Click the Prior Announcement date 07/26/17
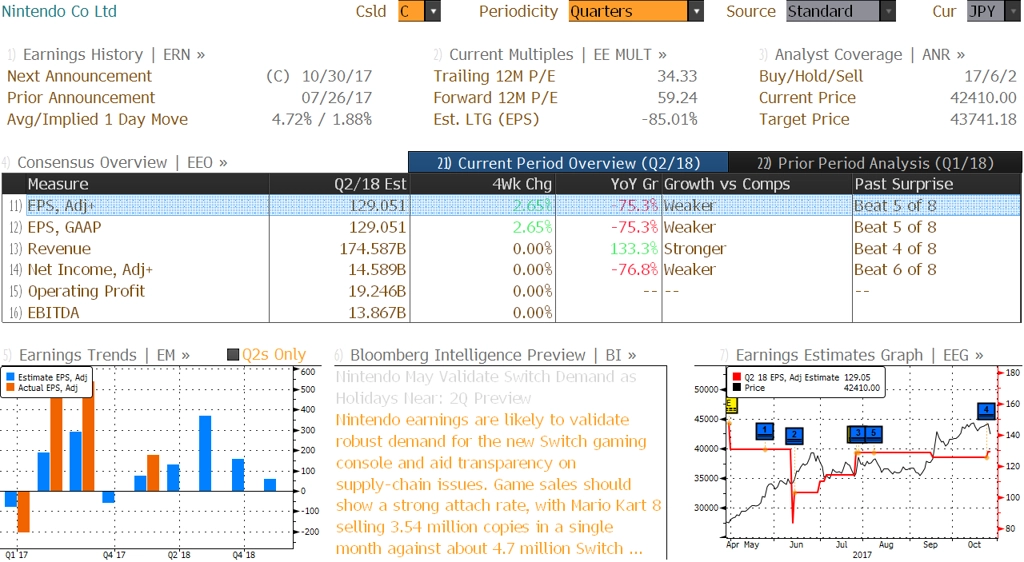 point(336,98)
